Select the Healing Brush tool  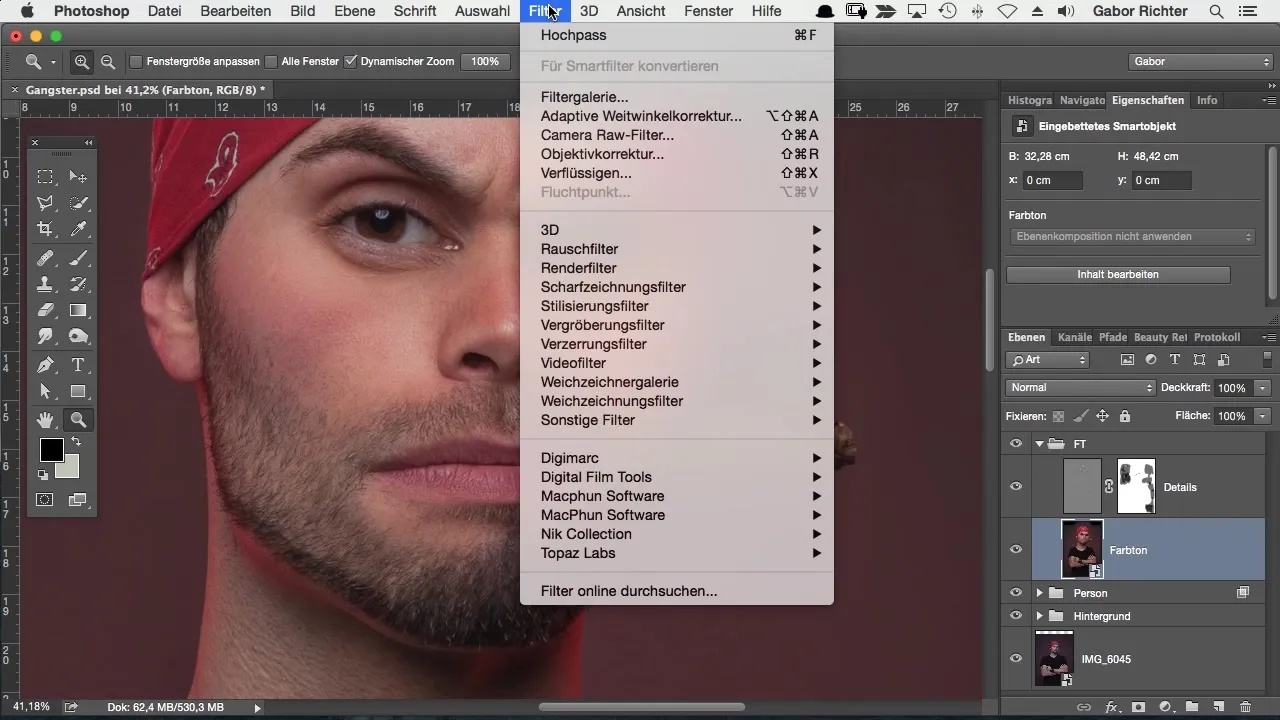[45, 258]
